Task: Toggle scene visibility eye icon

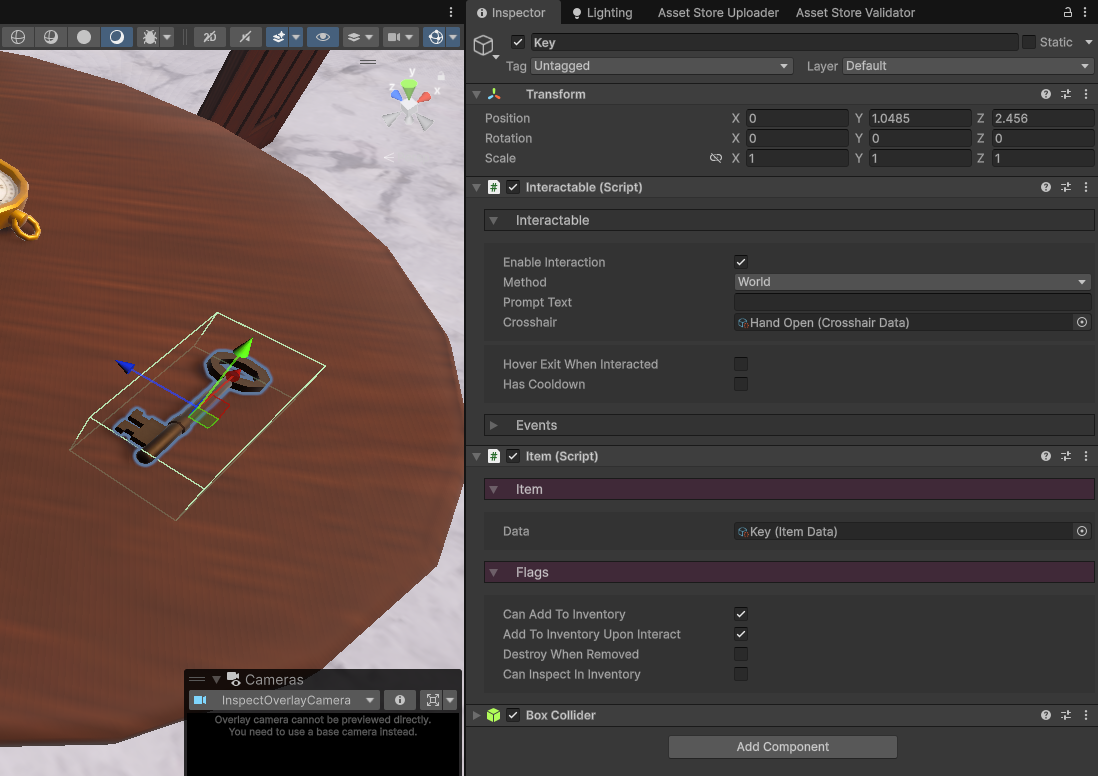Action: click(322, 37)
